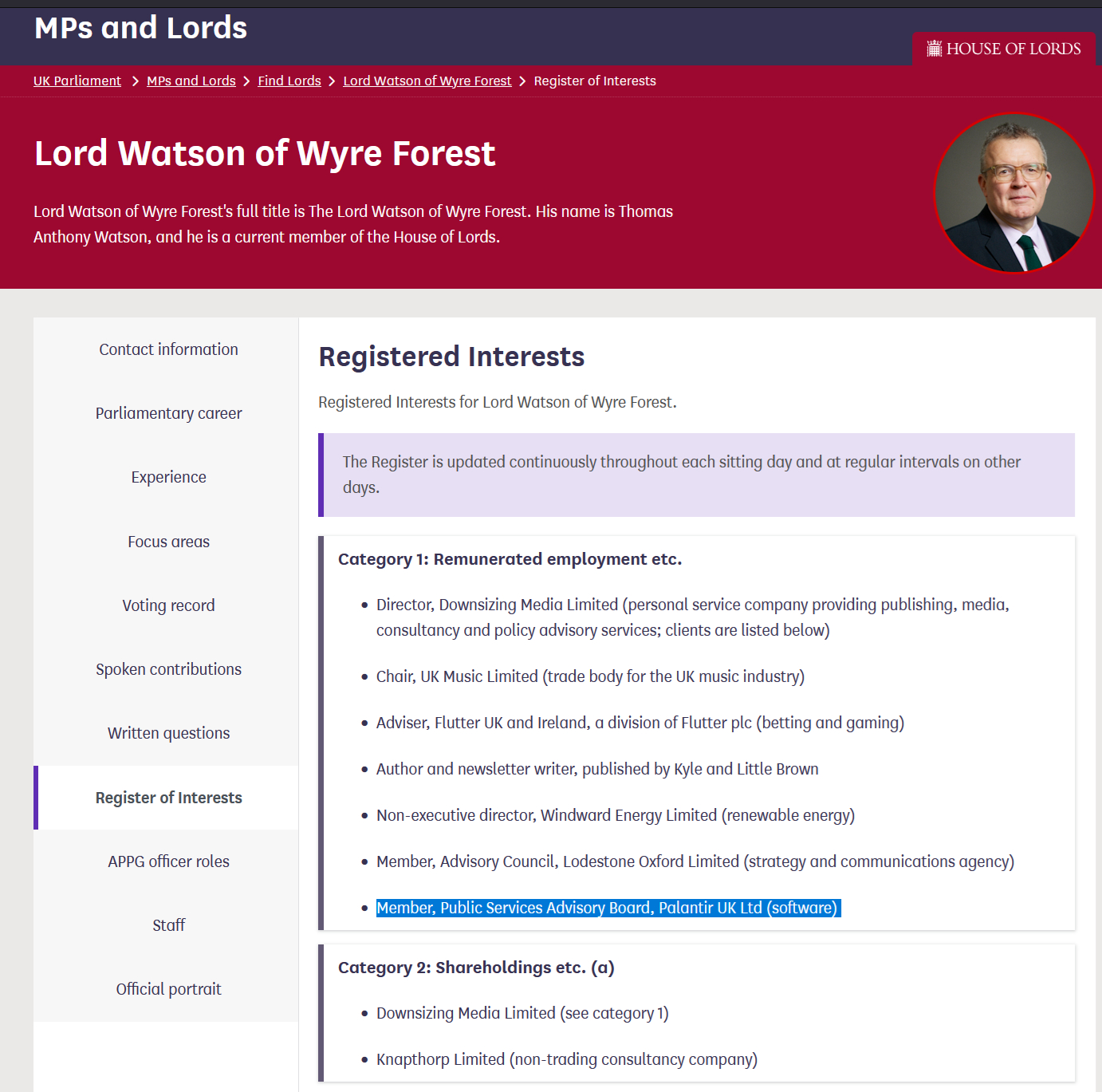Open Focus areas in side menu
Image resolution: width=1102 pixels, height=1092 pixels.
[x=168, y=542]
